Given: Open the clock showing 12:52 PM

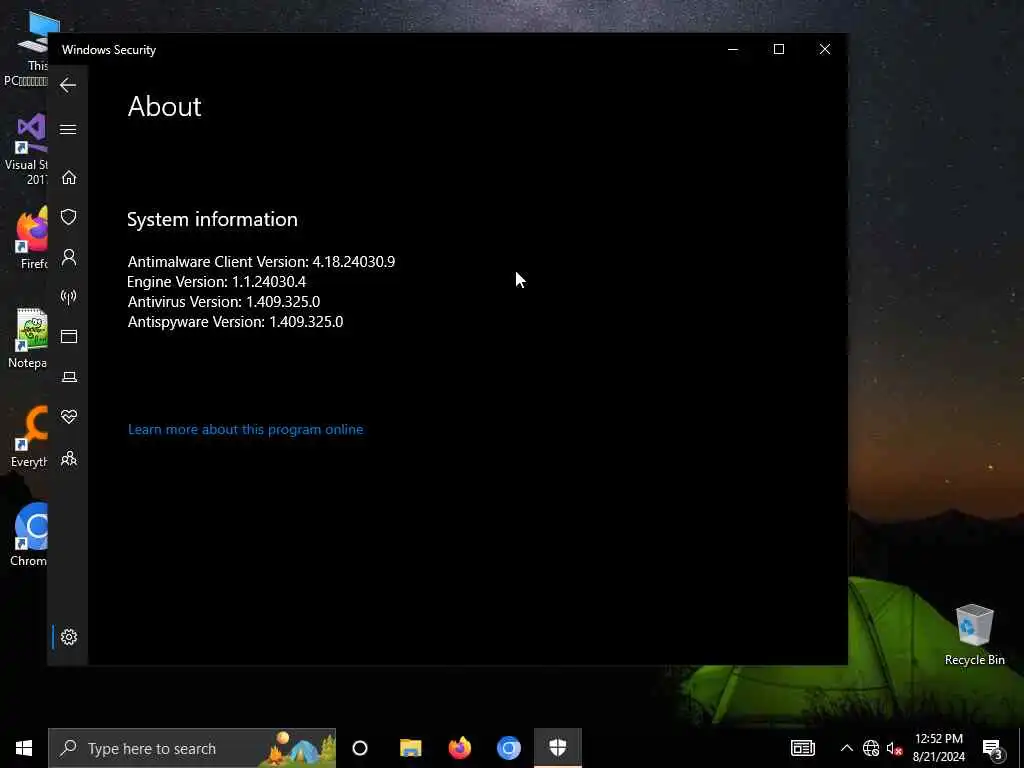Looking at the screenshot, I should click(938, 748).
